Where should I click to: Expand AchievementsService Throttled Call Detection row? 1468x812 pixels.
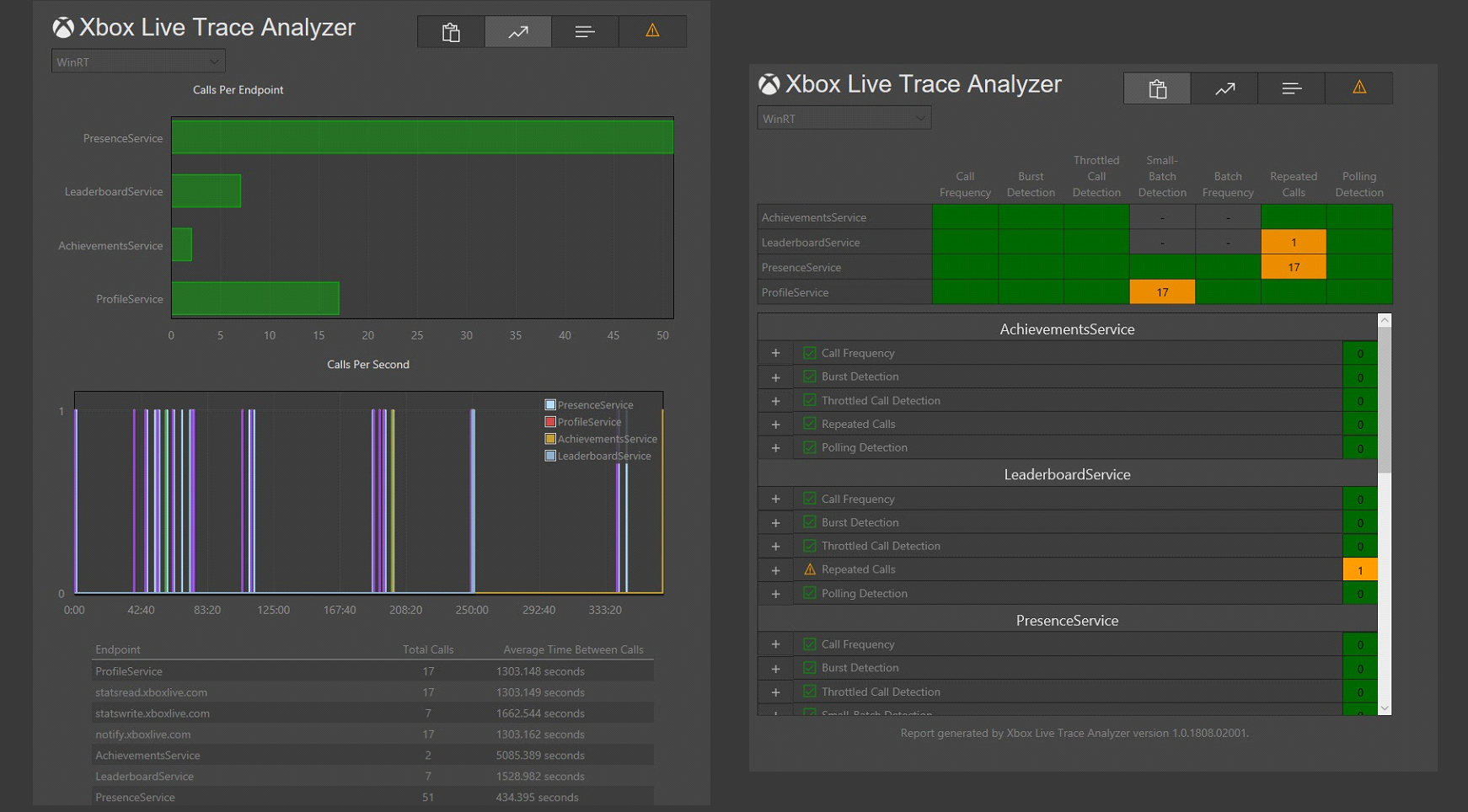pos(775,401)
